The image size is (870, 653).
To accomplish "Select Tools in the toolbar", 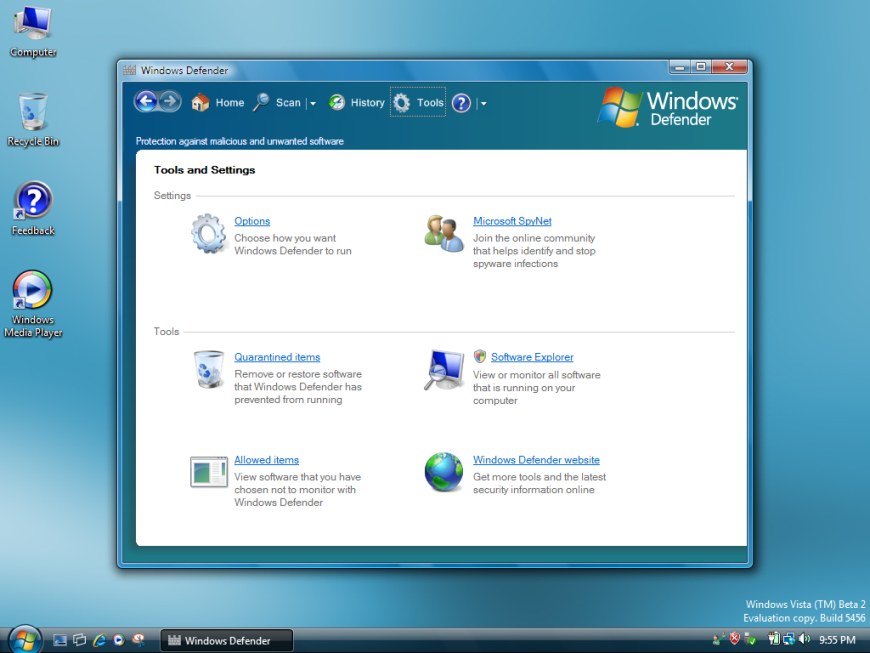I will pyautogui.click(x=418, y=102).
